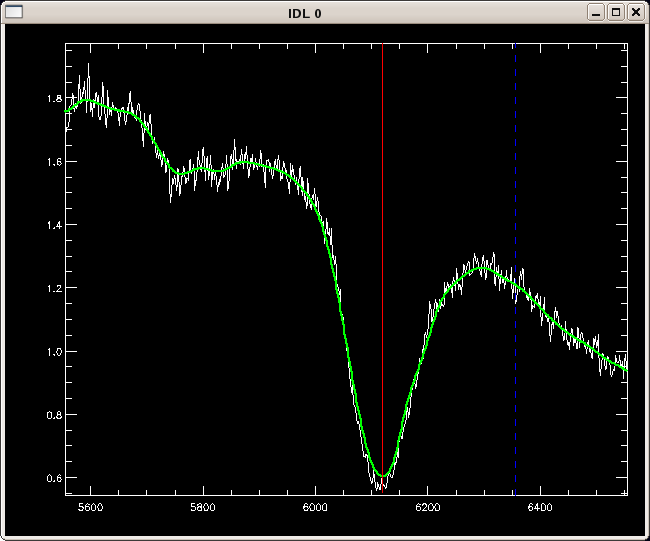Click the 5800 x-axis label

coord(203,507)
